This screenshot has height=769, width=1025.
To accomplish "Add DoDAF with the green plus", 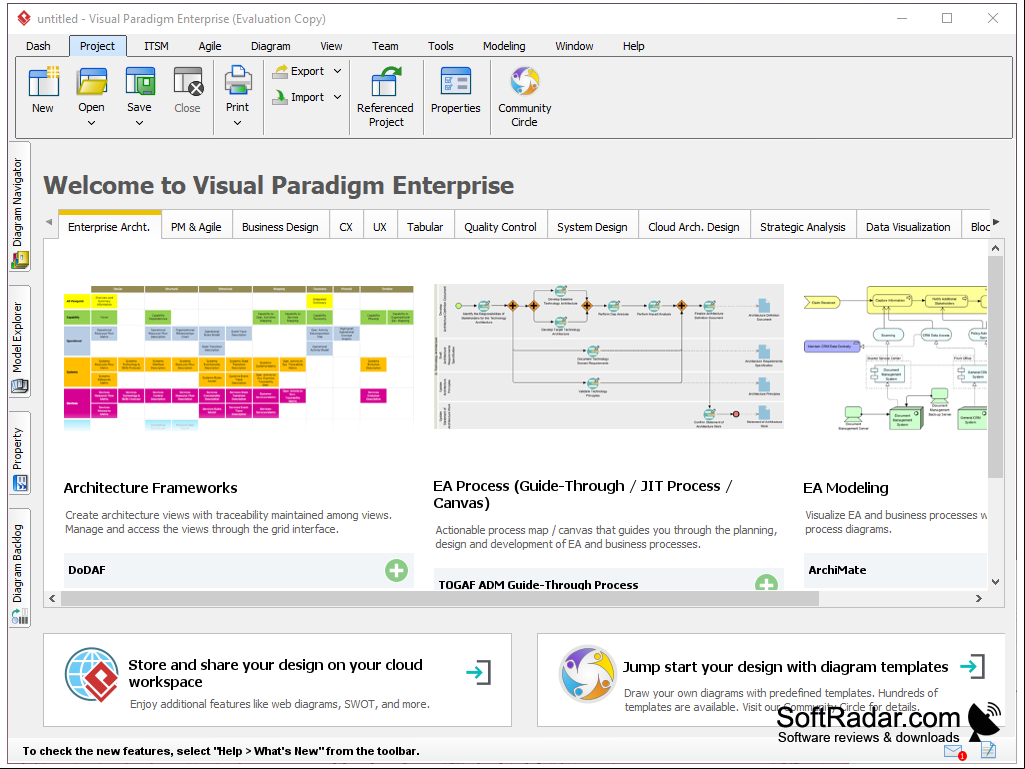I will [396, 570].
